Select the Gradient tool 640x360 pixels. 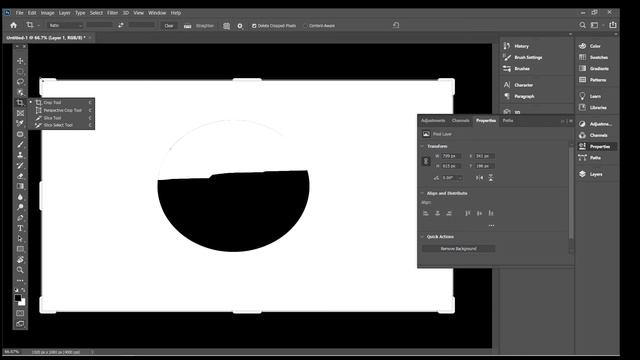pos(20,186)
